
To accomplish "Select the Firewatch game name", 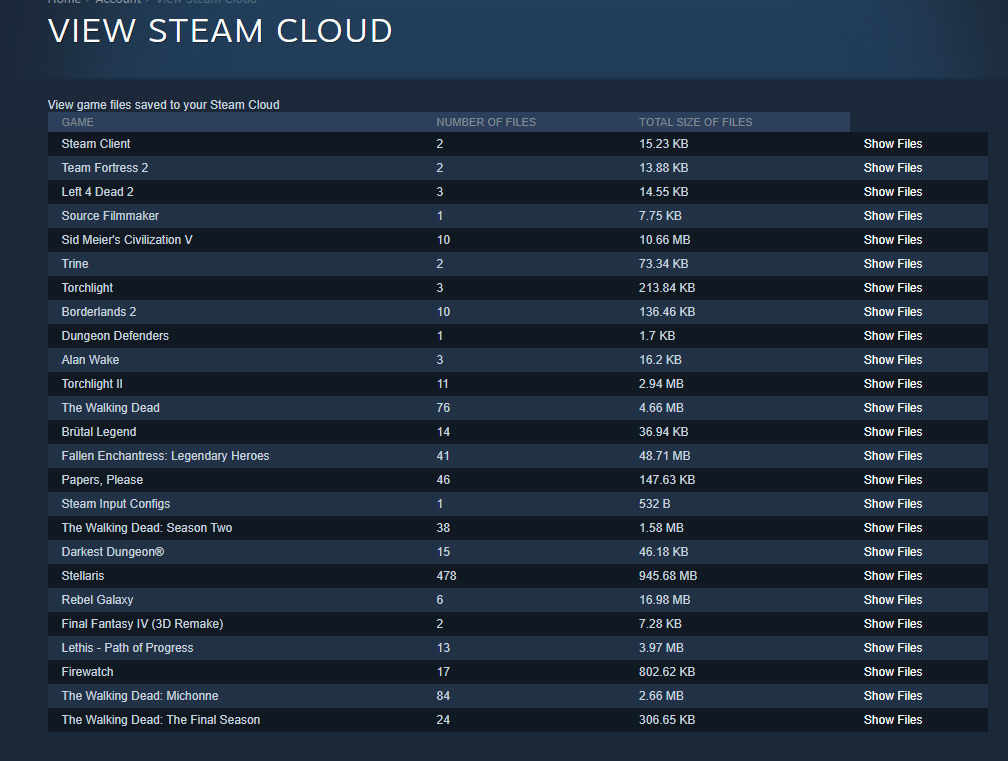I will point(87,672).
